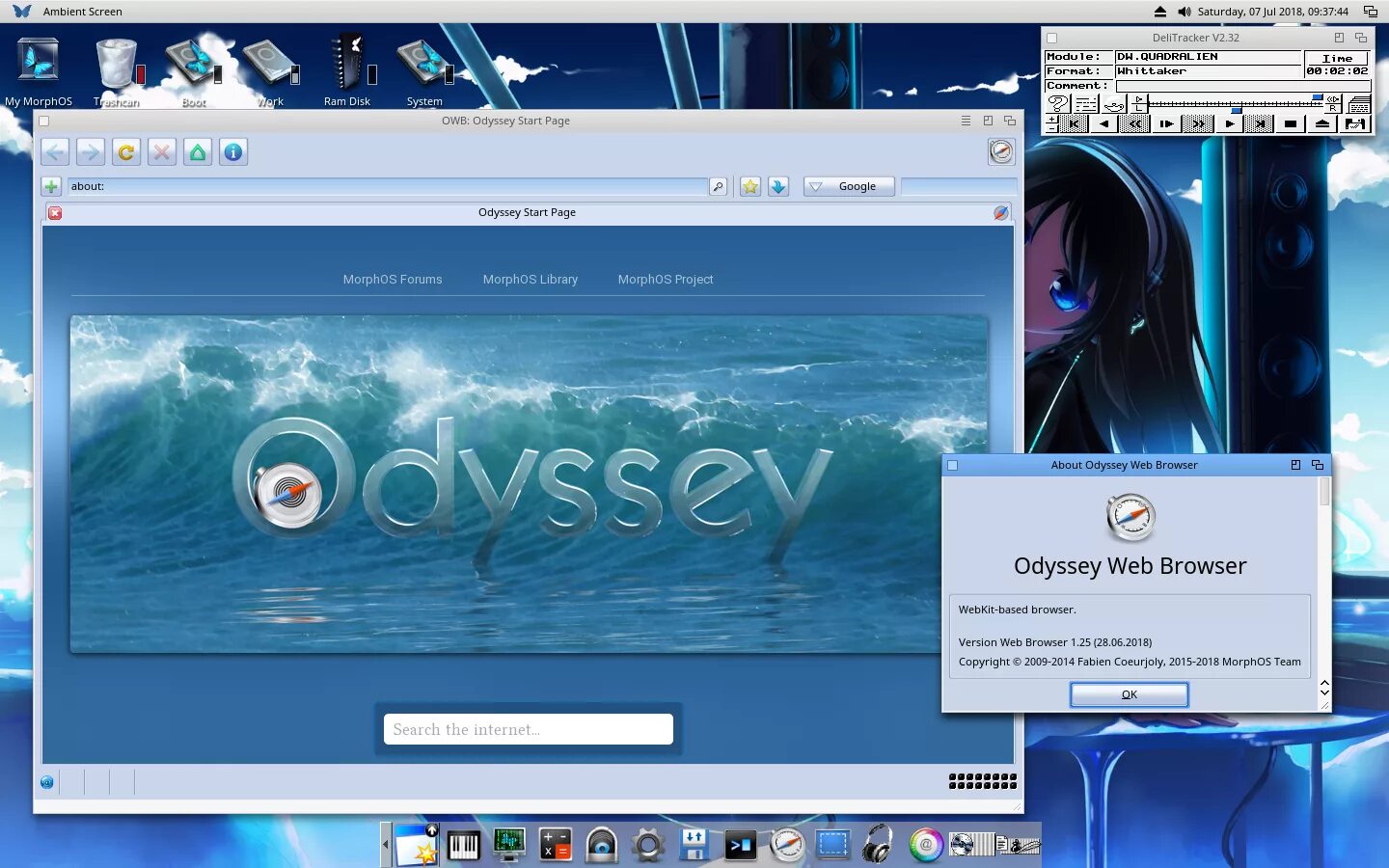Fast forward with the double right arrows
Screen dimensions: 1389x868
click(x=1198, y=123)
